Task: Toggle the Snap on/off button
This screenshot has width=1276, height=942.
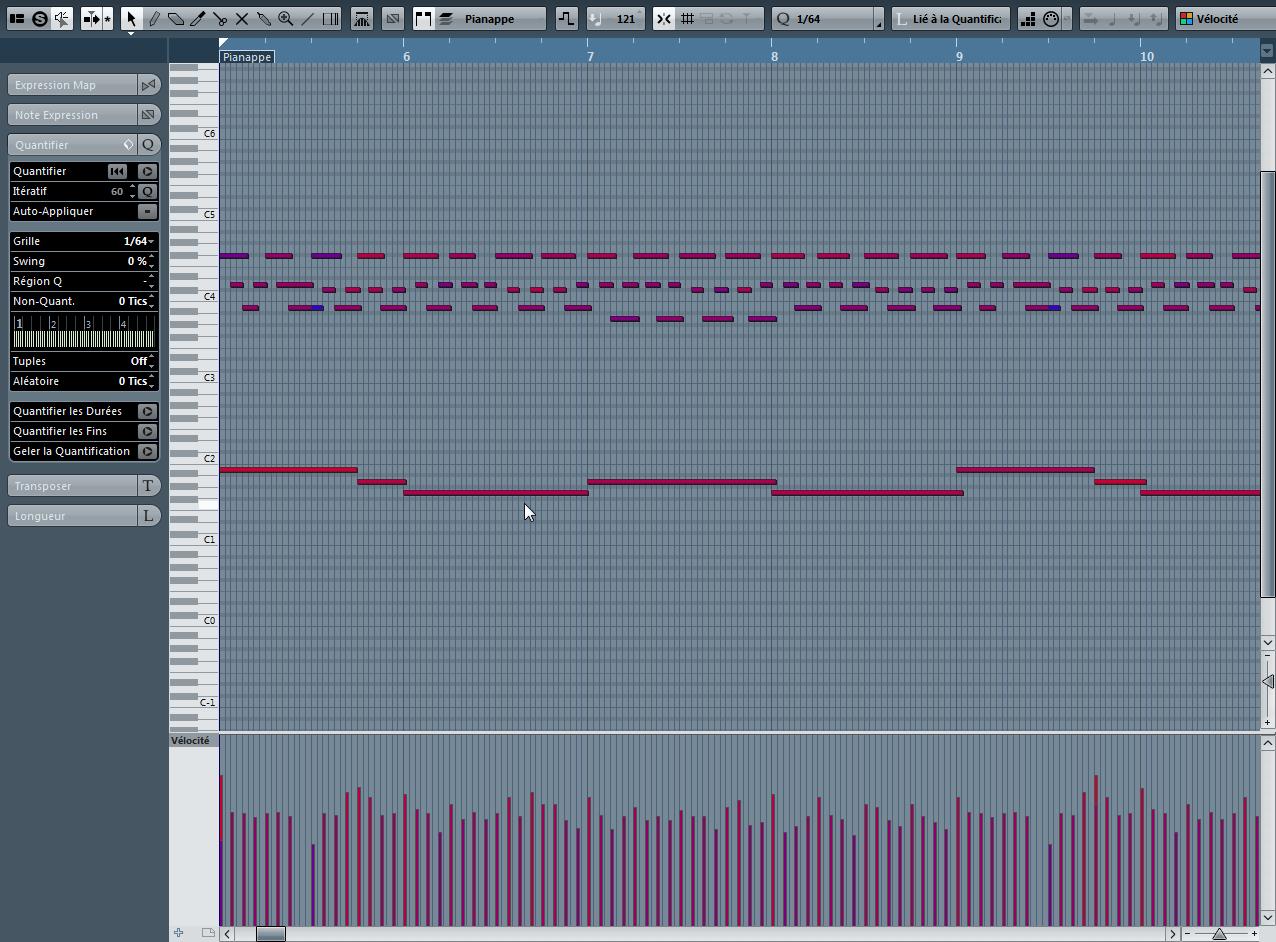Action: [x=664, y=18]
